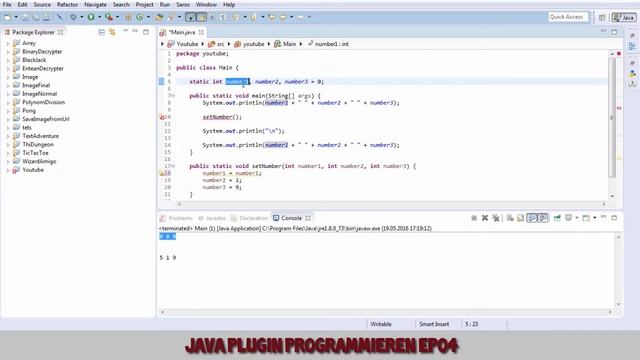
Task: Toggle Pin Console button
Action: pos(557,218)
